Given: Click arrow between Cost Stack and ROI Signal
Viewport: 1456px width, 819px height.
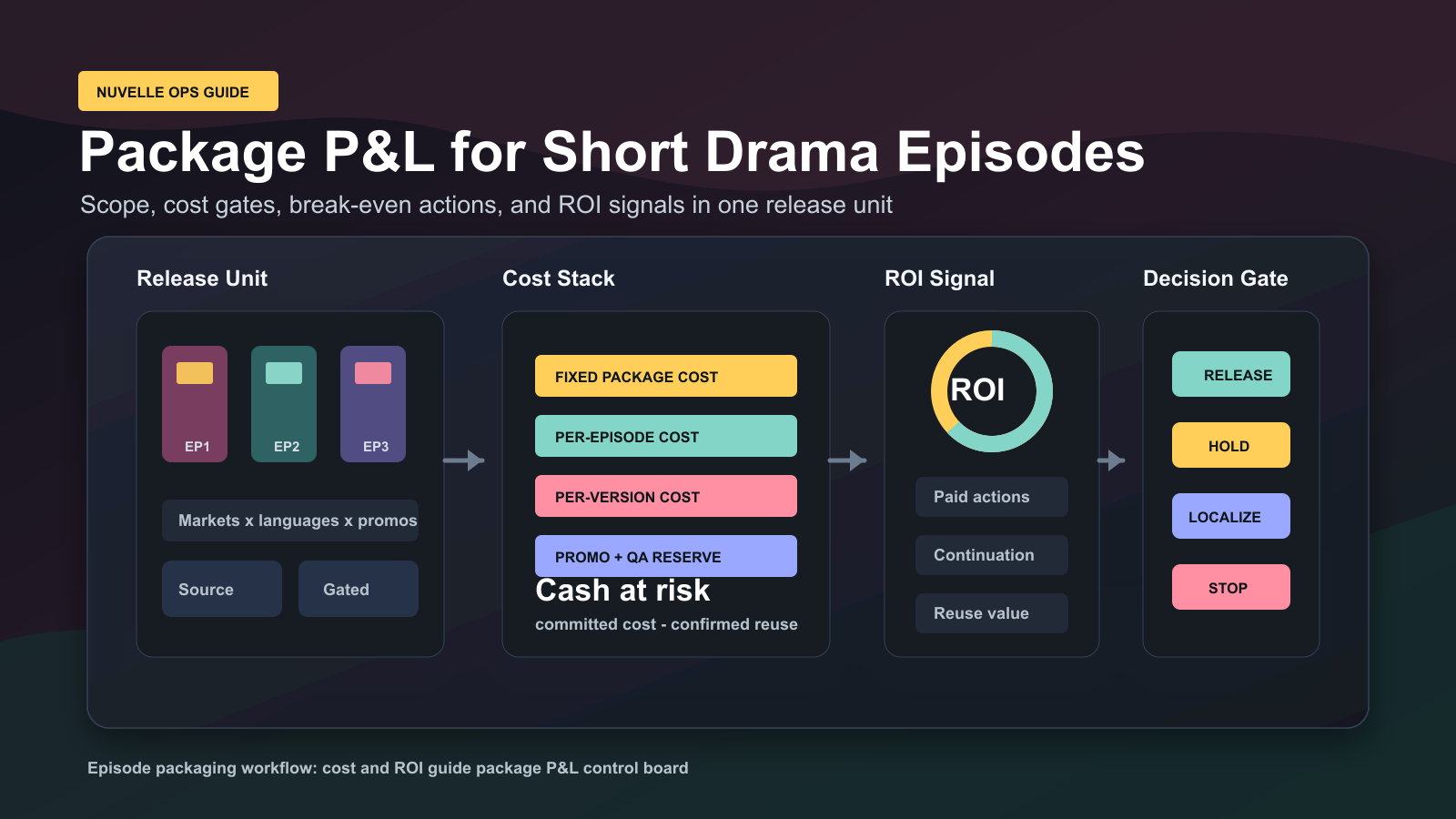Looking at the screenshot, I should tap(847, 460).
